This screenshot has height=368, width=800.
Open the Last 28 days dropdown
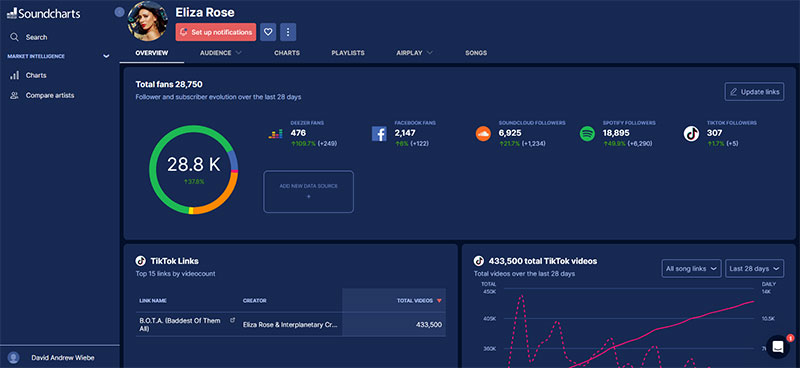tap(755, 268)
